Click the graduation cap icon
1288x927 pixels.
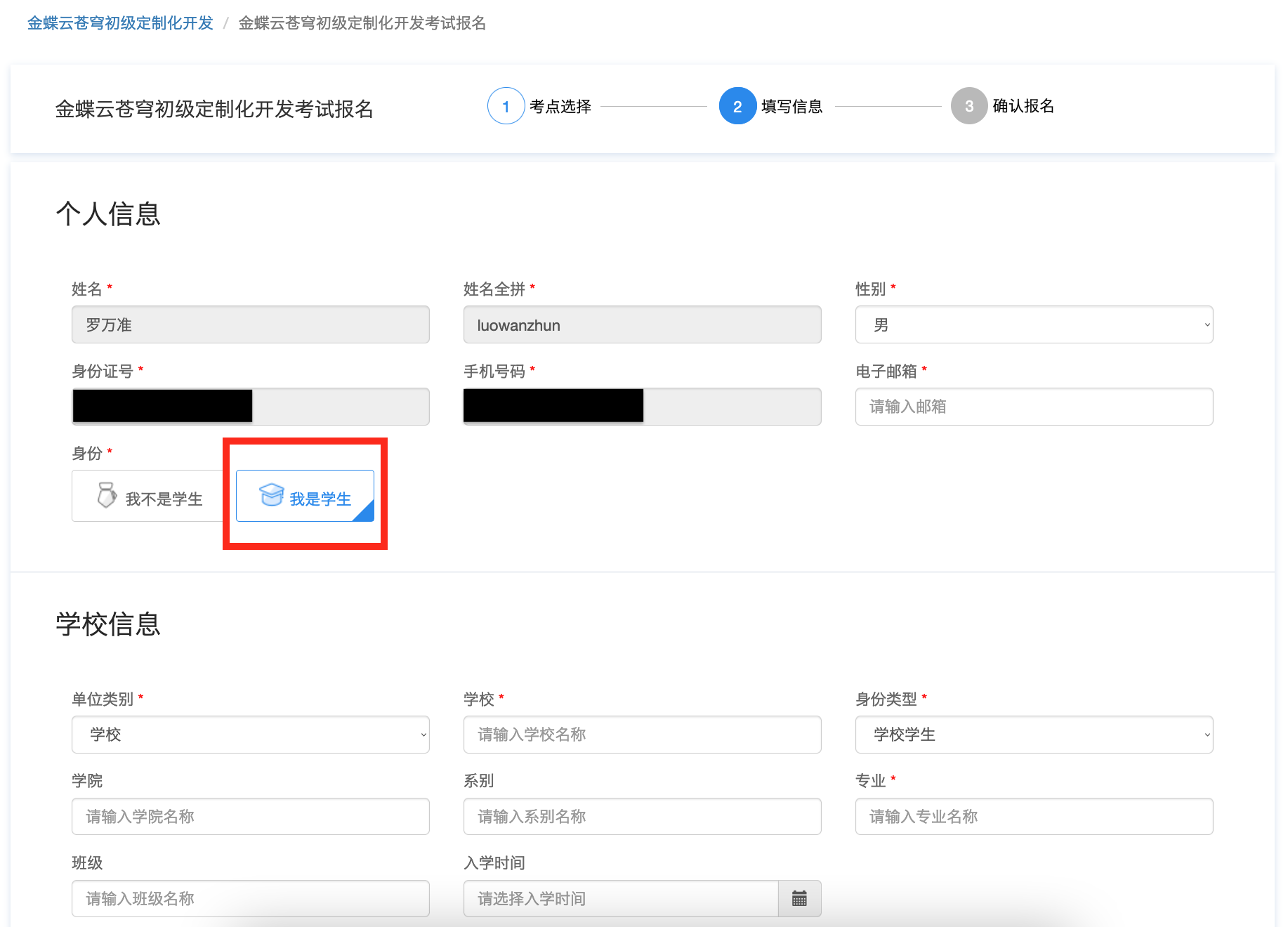tap(272, 494)
